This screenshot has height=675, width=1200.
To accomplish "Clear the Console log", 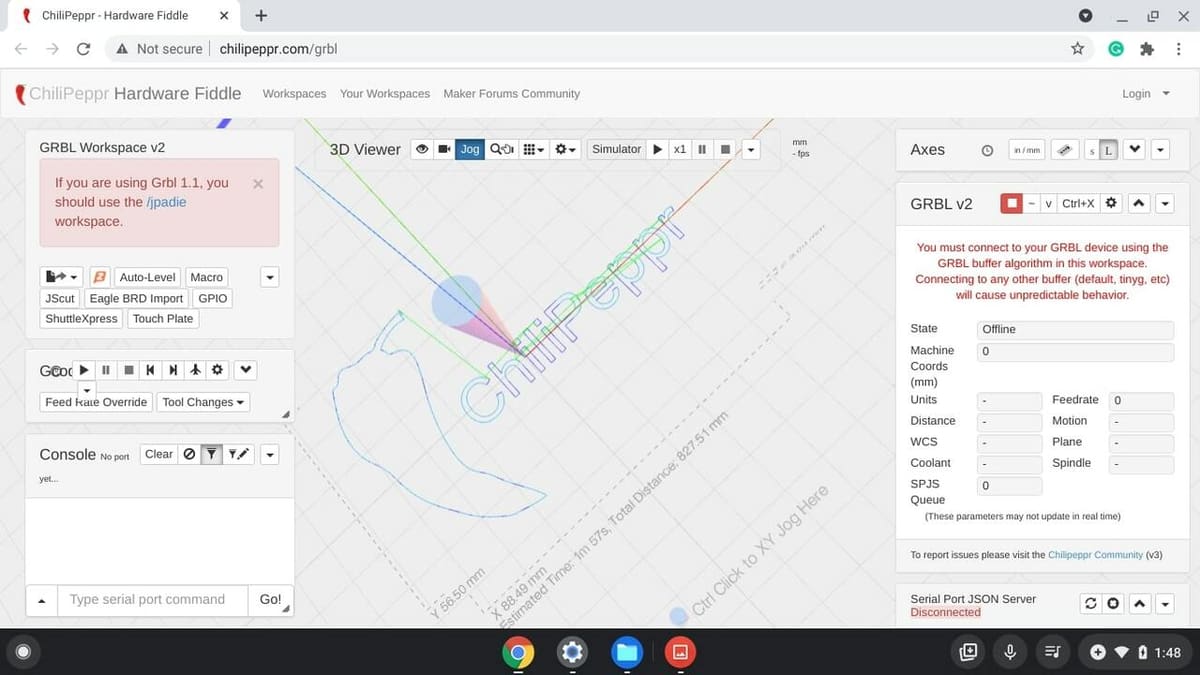I will [x=159, y=454].
